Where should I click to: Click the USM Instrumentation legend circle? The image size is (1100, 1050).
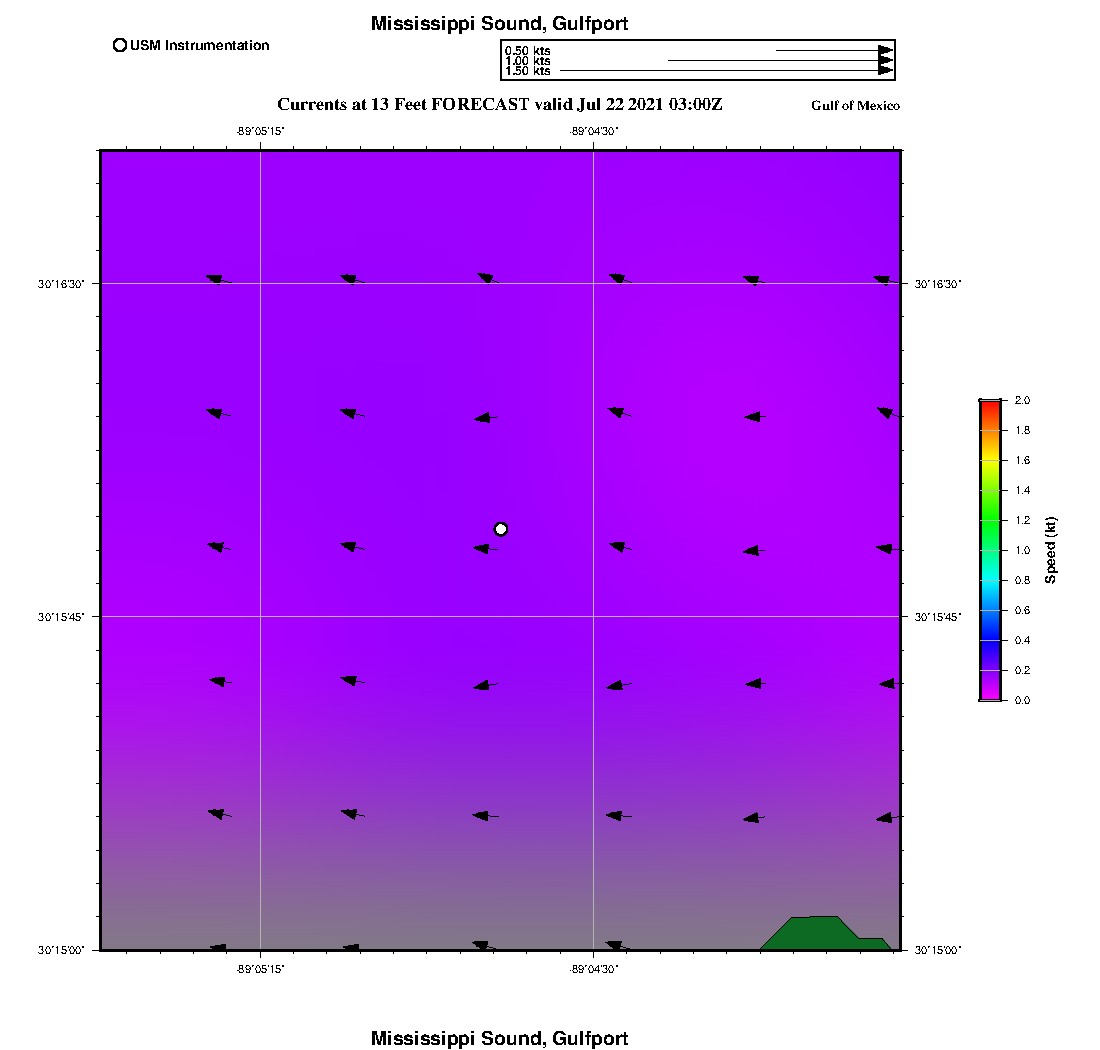click(x=120, y=45)
